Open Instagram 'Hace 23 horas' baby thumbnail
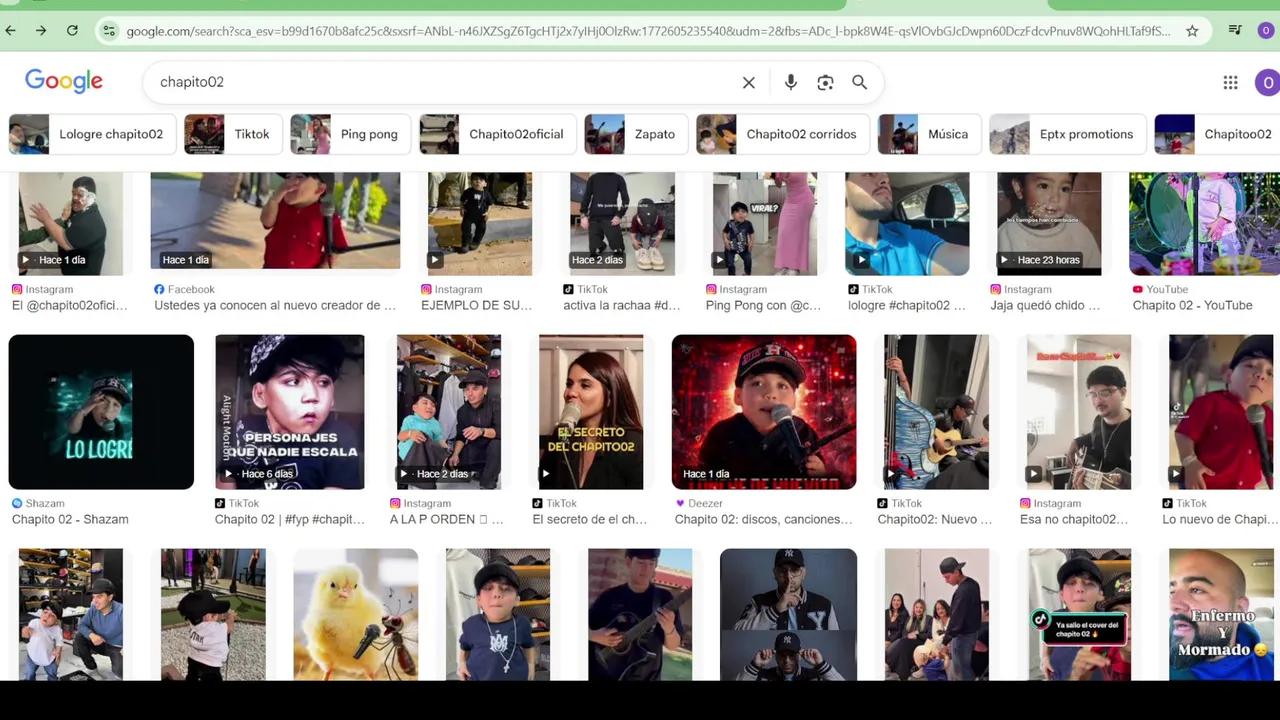This screenshot has height=720, width=1280. [1049, 222]
